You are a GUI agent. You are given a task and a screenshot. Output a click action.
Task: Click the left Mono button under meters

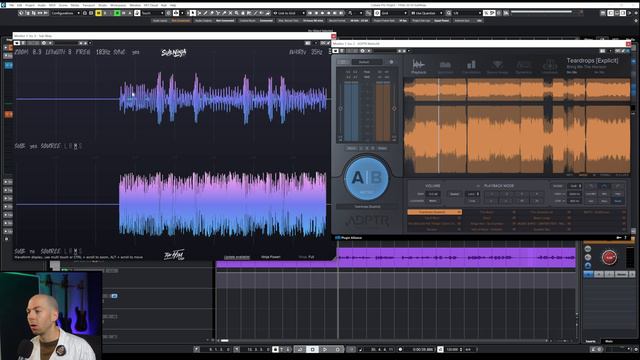click(x=351, y=148)
